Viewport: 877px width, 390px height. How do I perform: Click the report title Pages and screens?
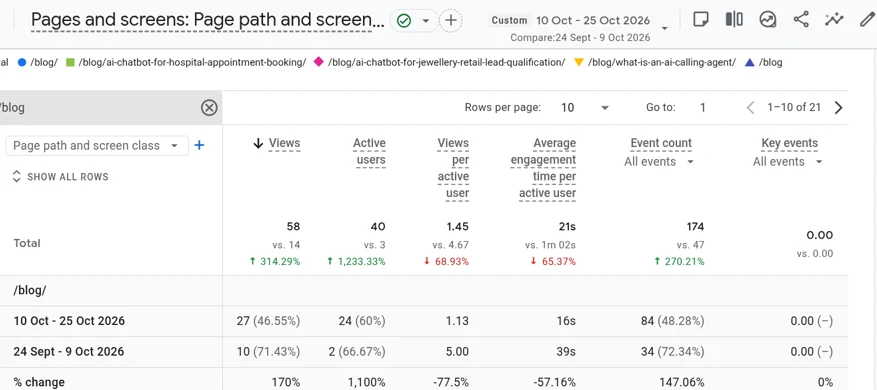208,21
